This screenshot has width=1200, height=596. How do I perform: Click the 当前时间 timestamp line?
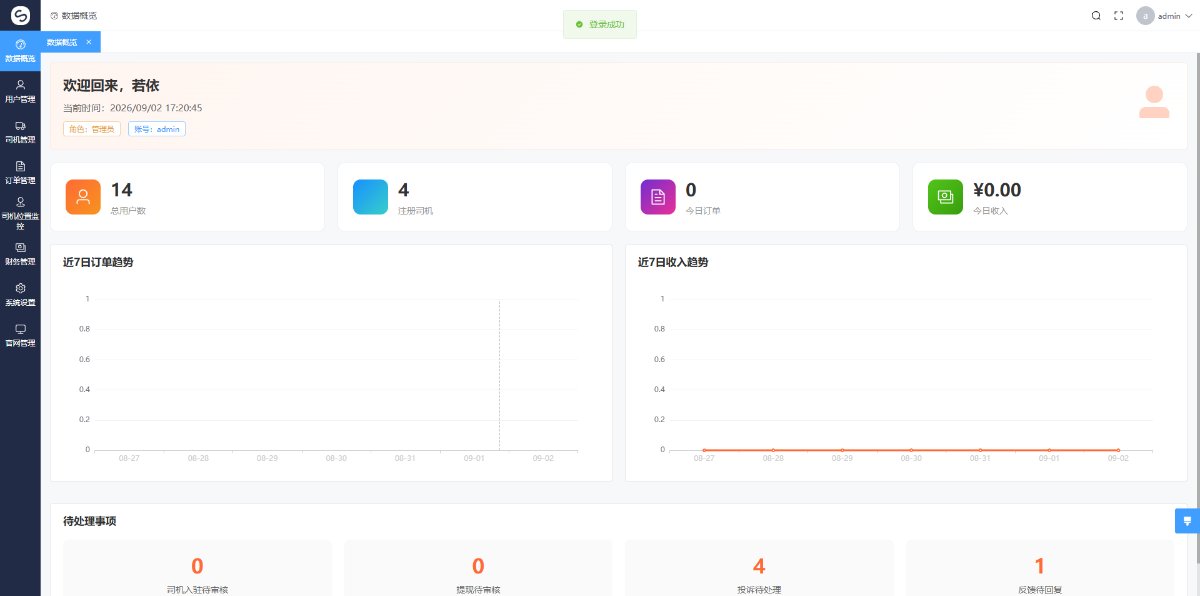coord(133,108)
